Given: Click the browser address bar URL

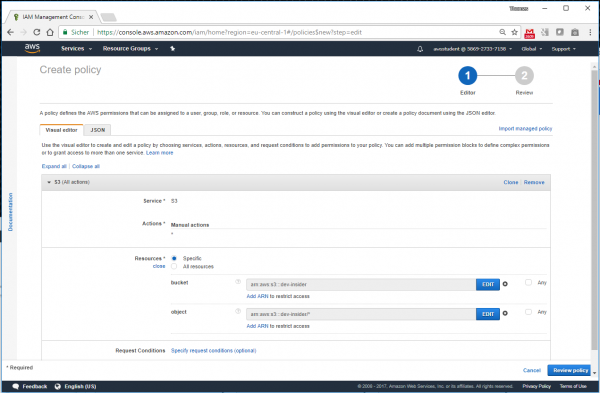Looking at the screenshot, I should pyautogui.click(x=230, y=32).
